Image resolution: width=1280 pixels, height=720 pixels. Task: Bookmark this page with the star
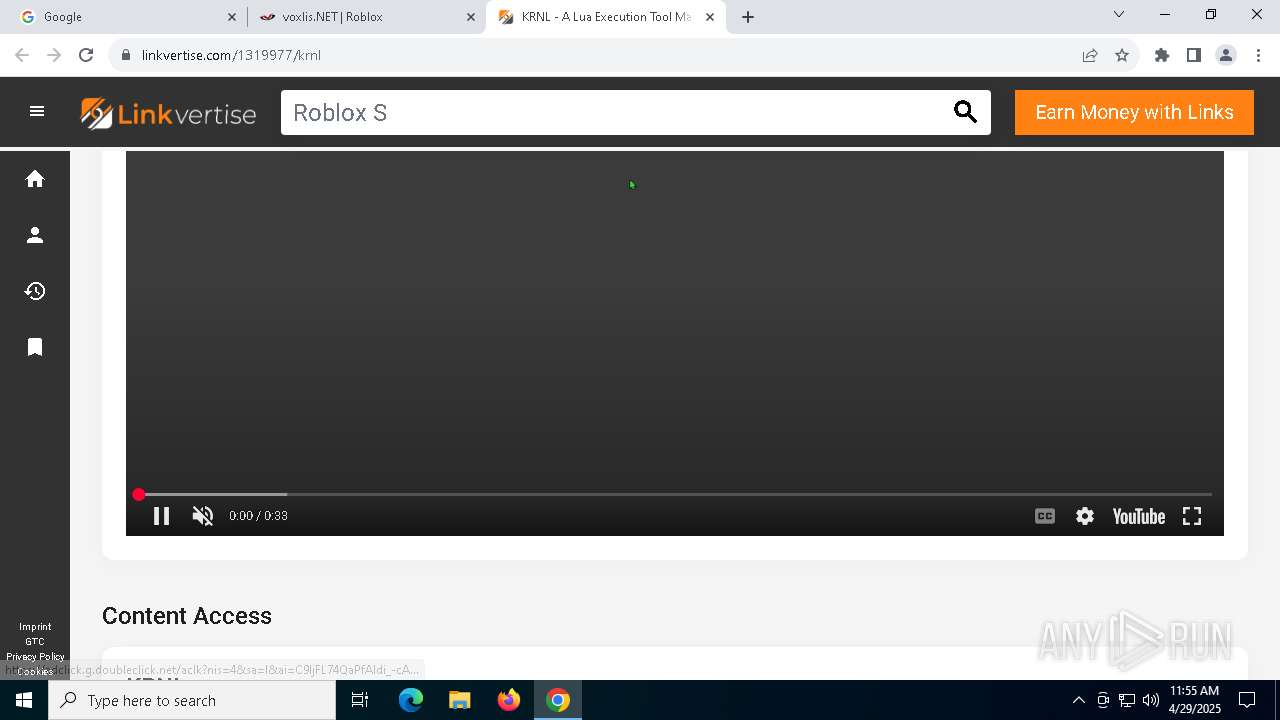pos(1122,55)
